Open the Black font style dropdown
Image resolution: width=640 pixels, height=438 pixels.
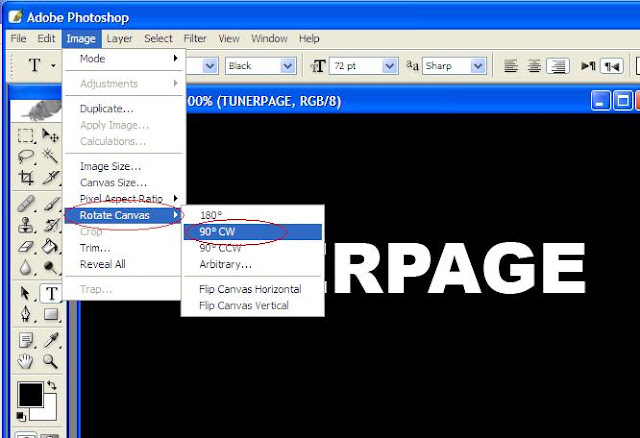coord(288,66)
